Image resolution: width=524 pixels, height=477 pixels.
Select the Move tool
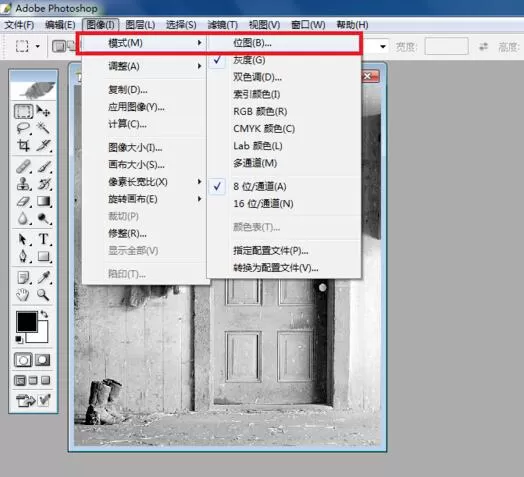(x=43, y=111)
